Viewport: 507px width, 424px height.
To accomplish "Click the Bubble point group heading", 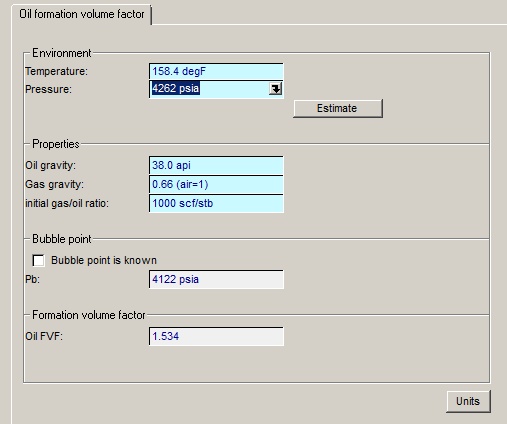I will pos(62,239).
